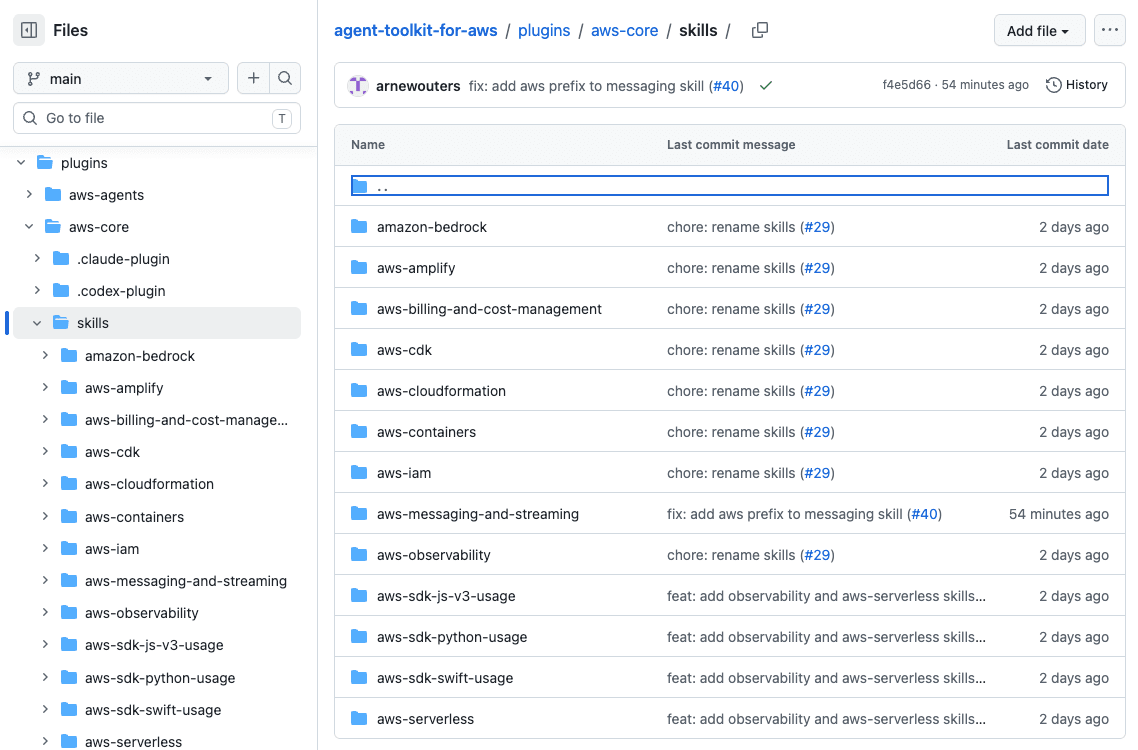Click folder icon of aws-amplify table row
The height and width of the screenshot is (750, 1138).
point(359,268)
